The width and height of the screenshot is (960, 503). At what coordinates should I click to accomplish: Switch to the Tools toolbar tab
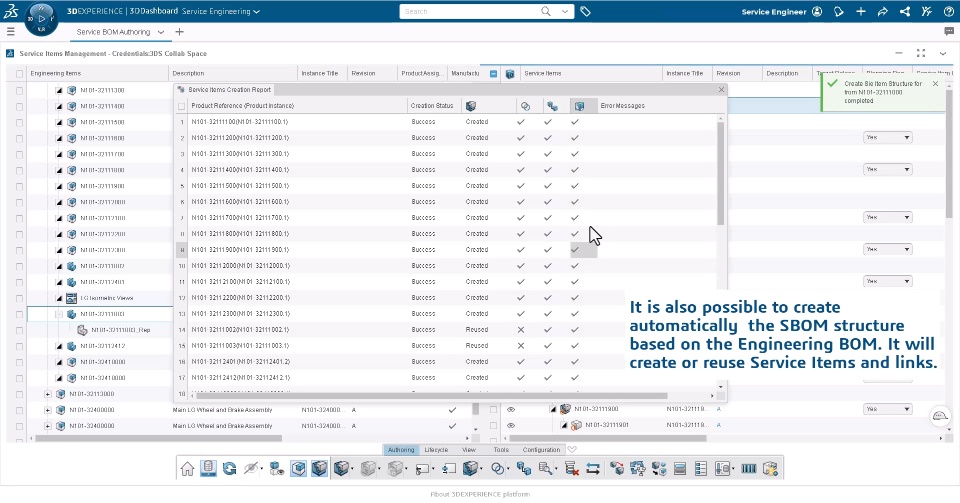point(501,450)
